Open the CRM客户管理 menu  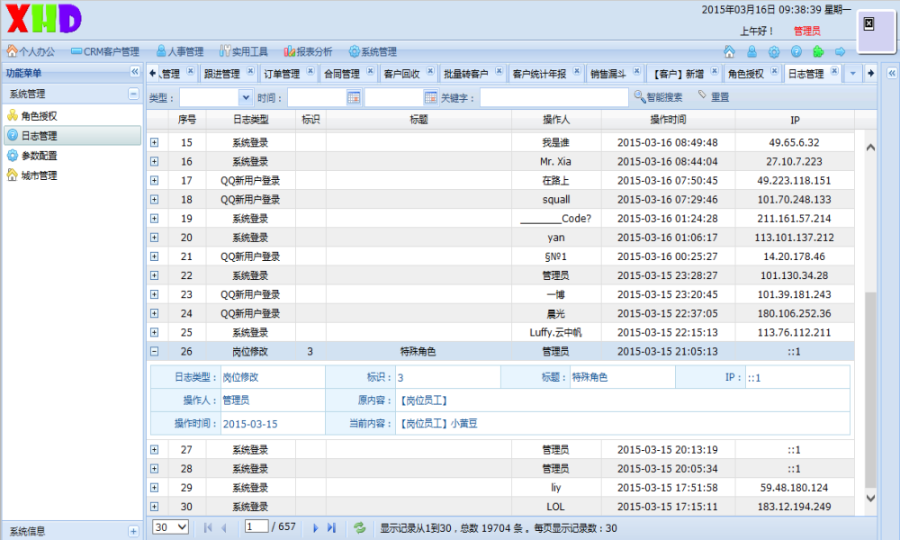(x=105, y=52)
